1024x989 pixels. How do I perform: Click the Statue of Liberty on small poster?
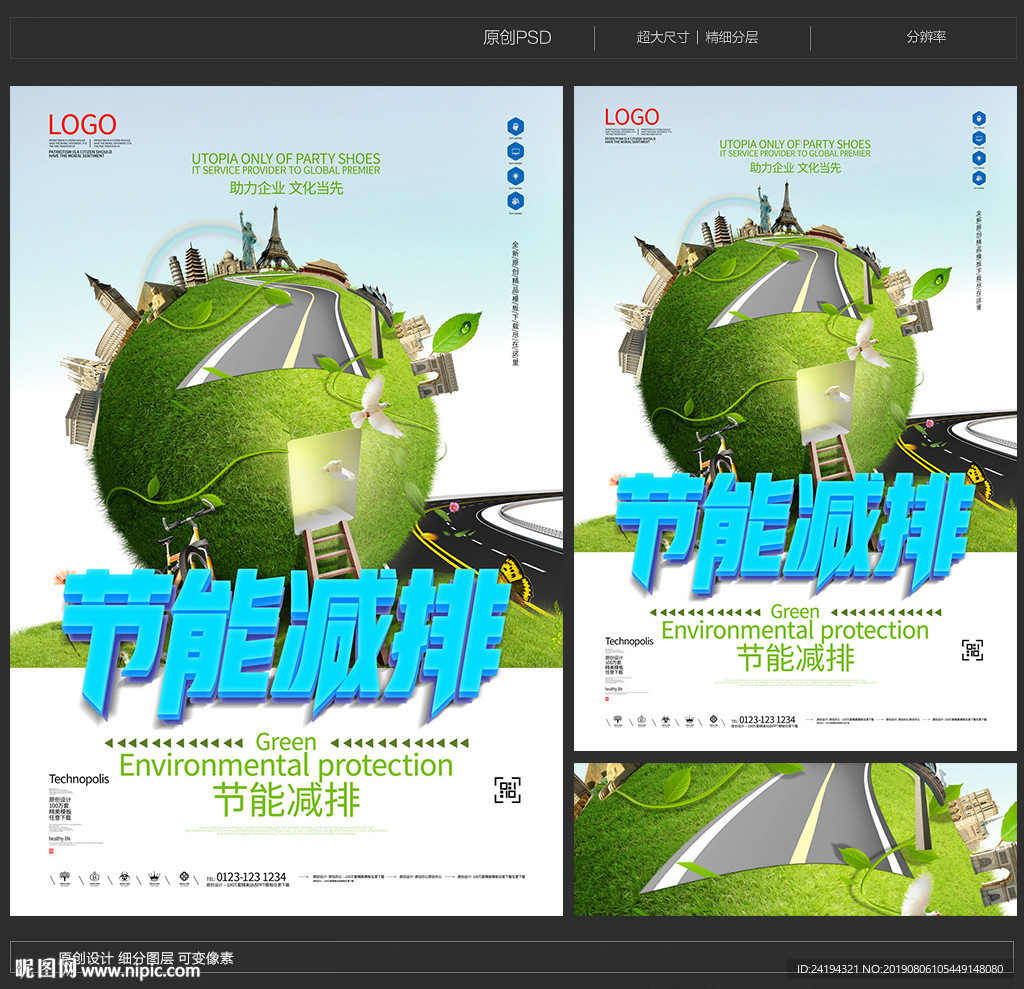[x=763, y=208]
